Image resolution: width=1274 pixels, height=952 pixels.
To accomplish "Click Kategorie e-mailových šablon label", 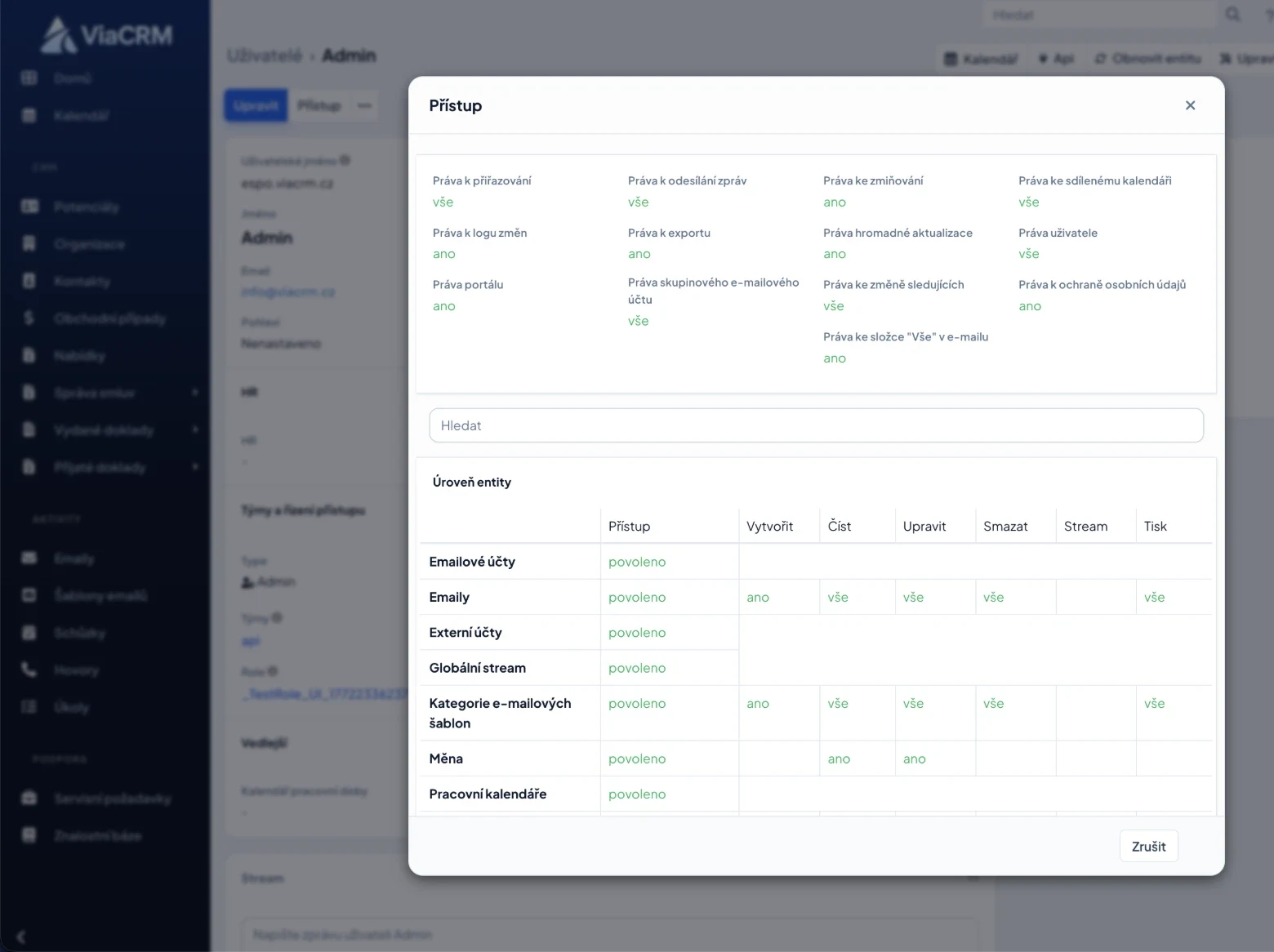I will [x=500, y=713].
